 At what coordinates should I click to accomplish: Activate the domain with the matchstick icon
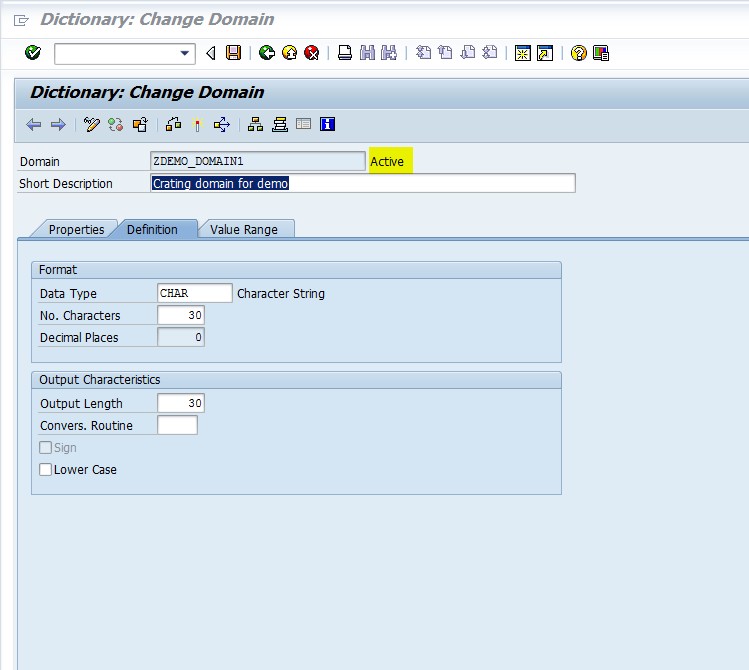tap(197, 125)
